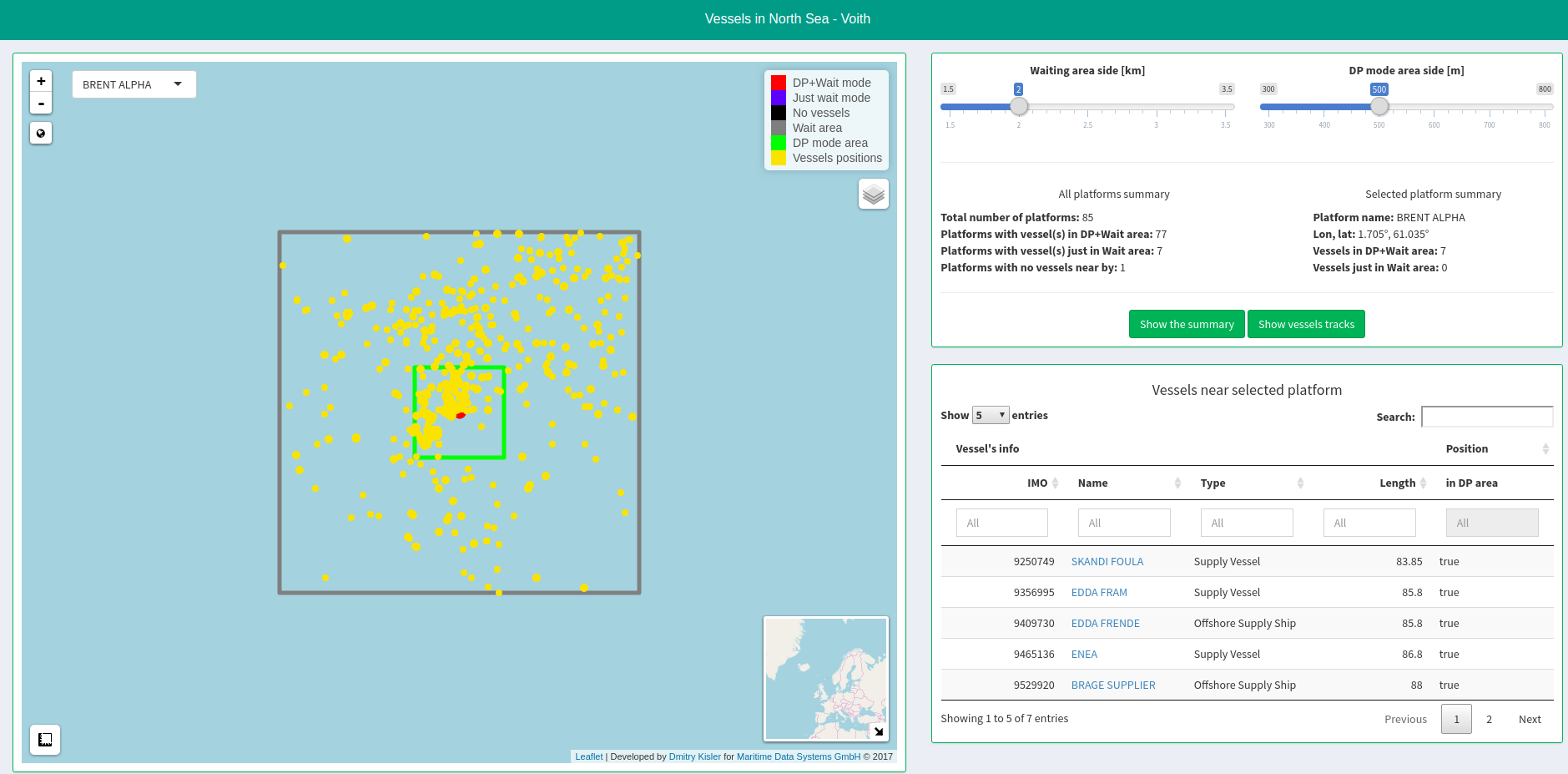Sort table by Length column arrows
The image size is (1568, 774).
point(1423,483)
